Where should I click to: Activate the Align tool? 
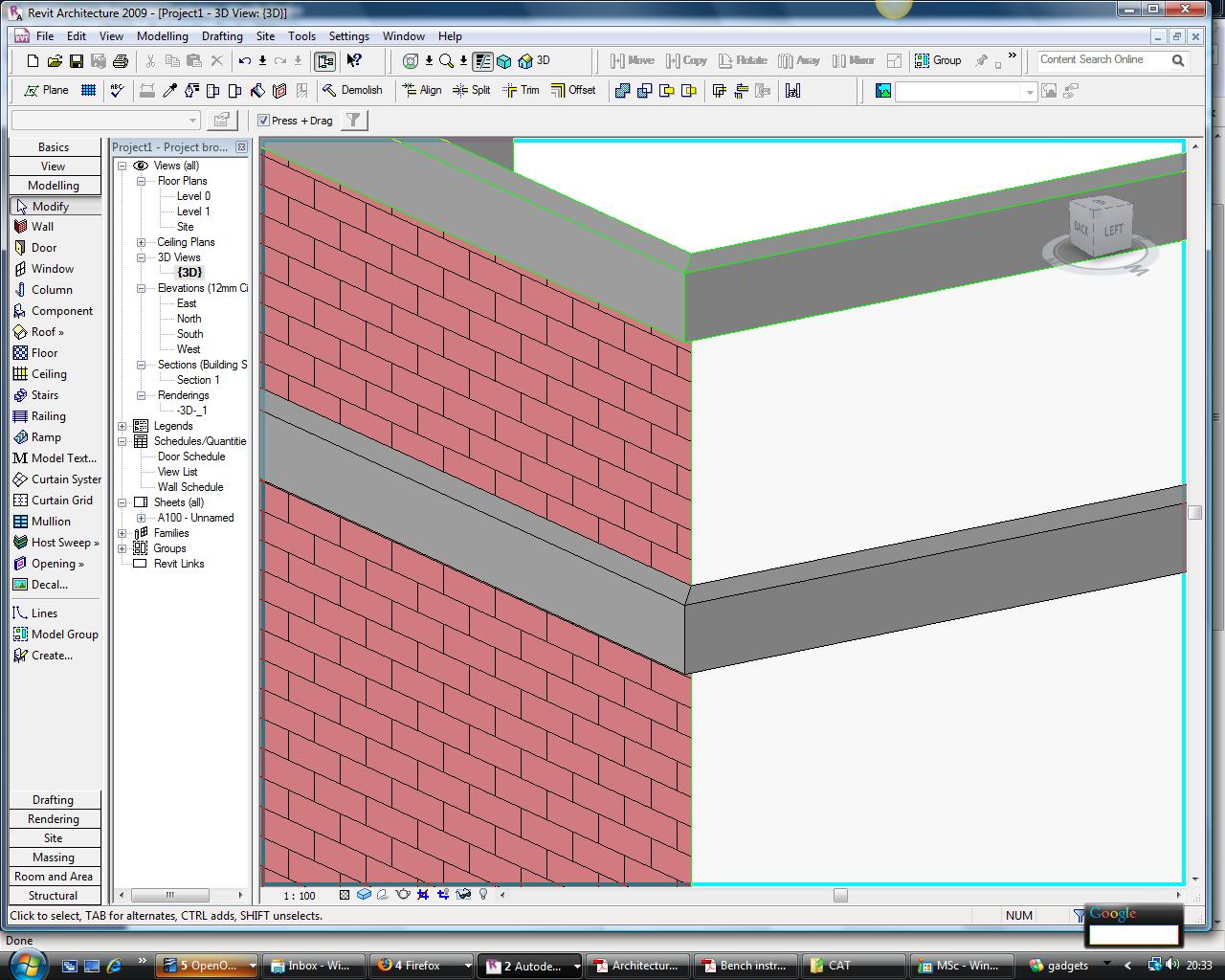(x=422, y=90)
